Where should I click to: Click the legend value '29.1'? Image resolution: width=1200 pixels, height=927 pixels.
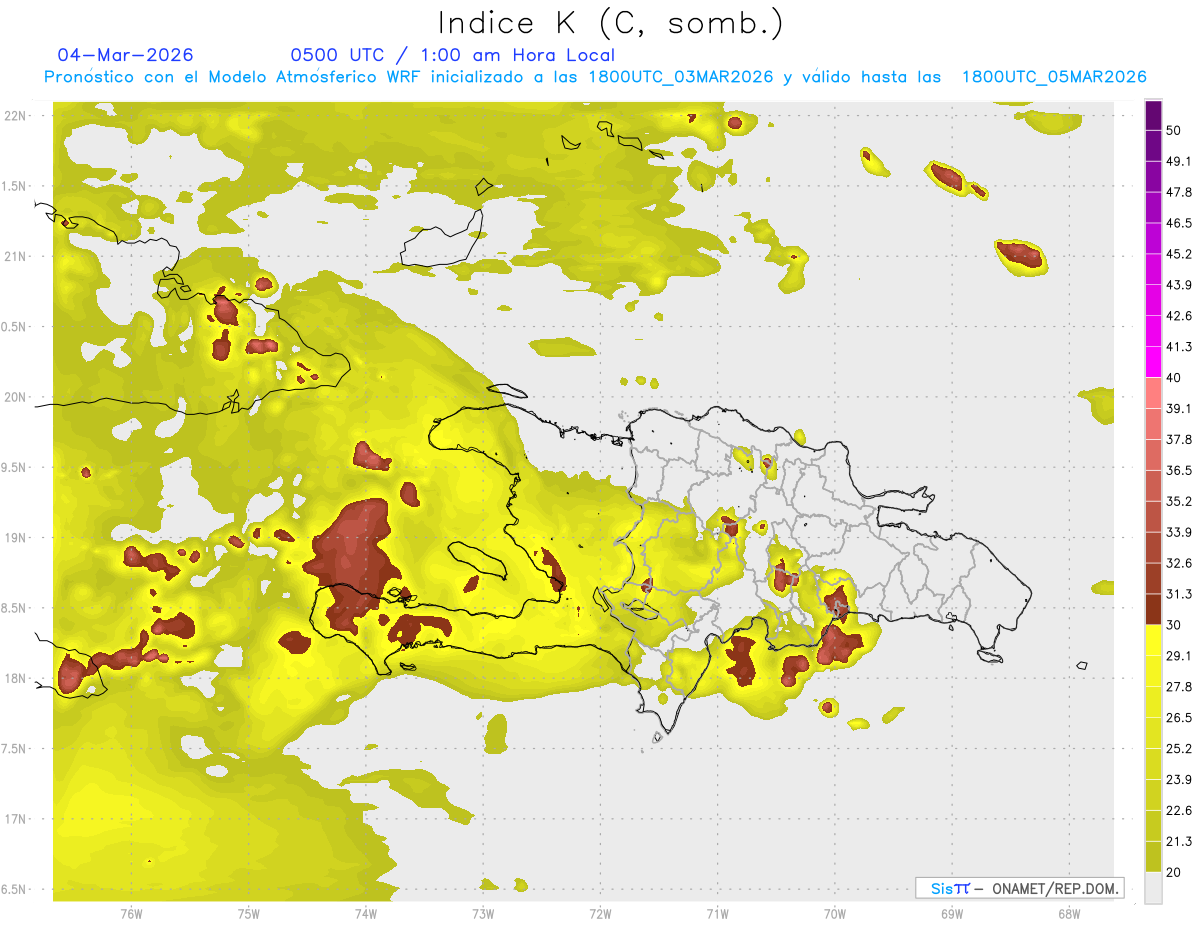[x=1179, y=656]
